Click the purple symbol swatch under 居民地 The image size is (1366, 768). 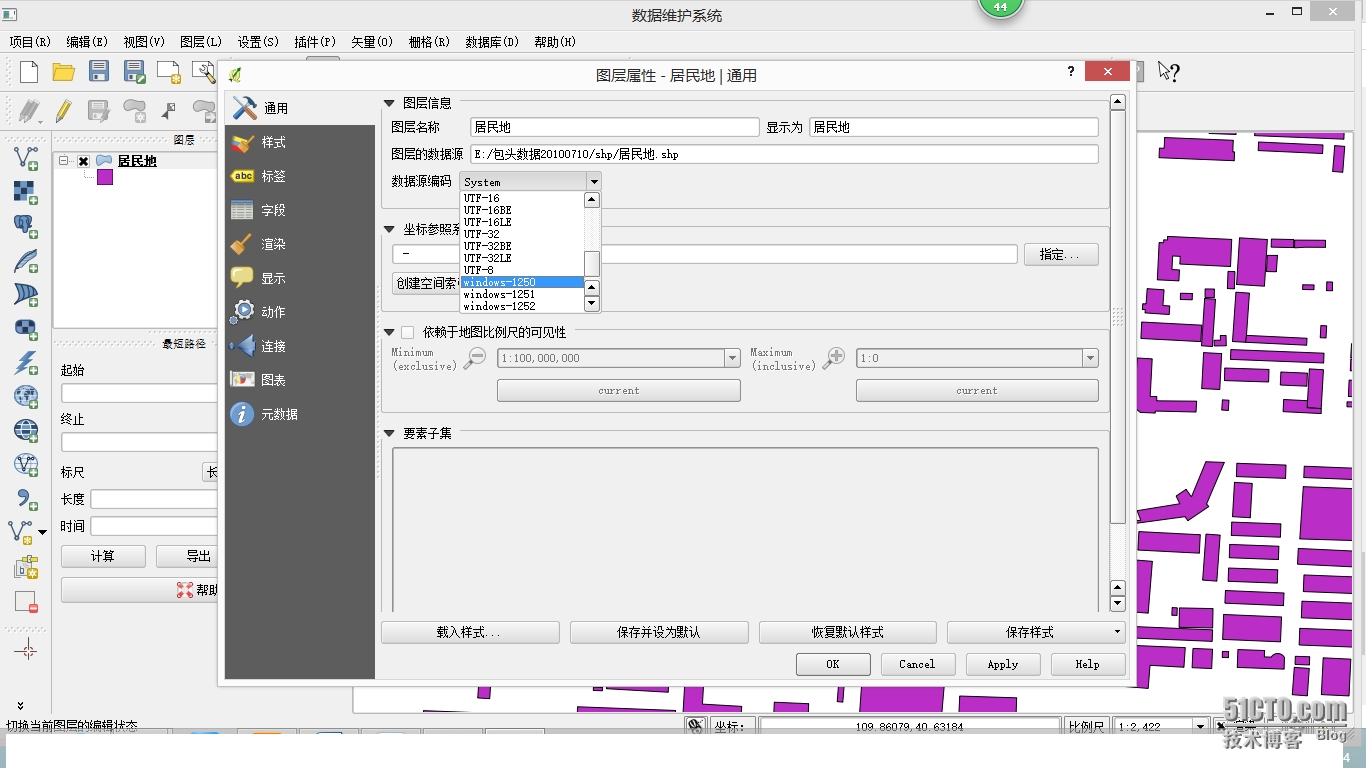105,177
